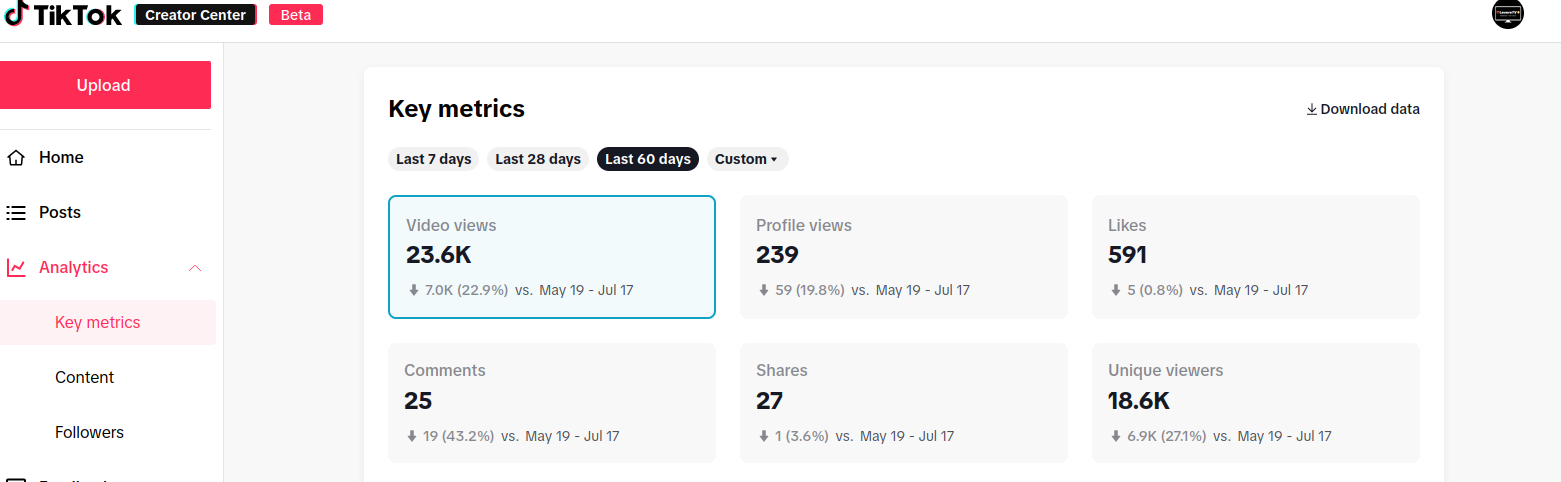Click the Home house icon
Screen dimensions: 1561x482
tap(16, 158)
